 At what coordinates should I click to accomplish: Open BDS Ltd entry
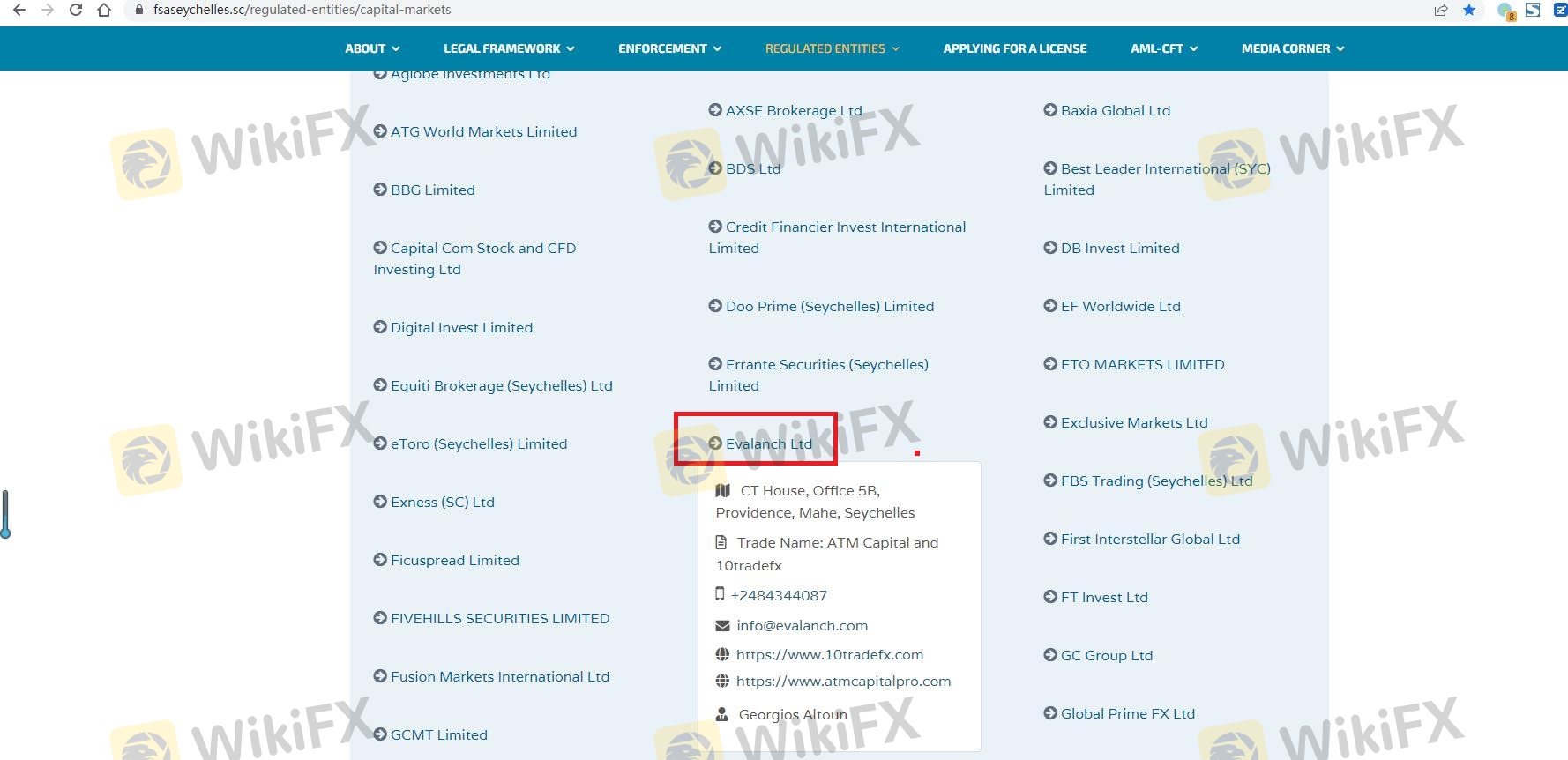pos(744,168)
